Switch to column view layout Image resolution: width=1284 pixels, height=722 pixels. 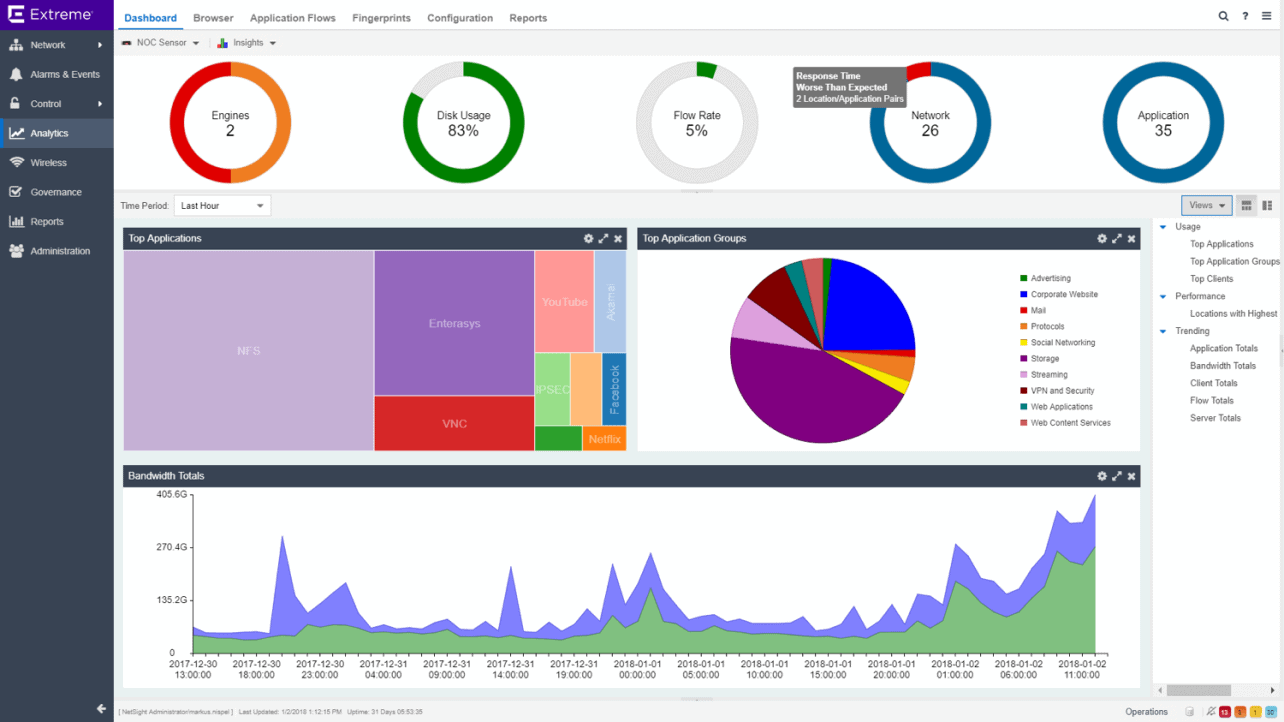[1267, 205]
